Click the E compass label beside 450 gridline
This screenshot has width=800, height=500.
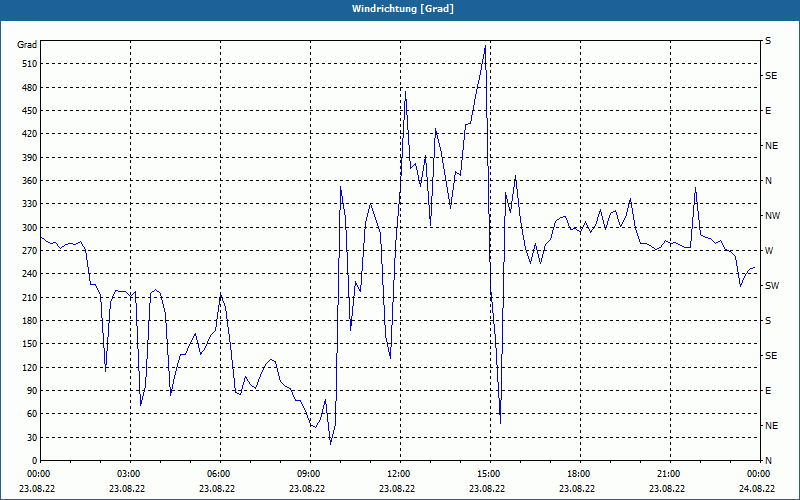click(x=768, y=111)
